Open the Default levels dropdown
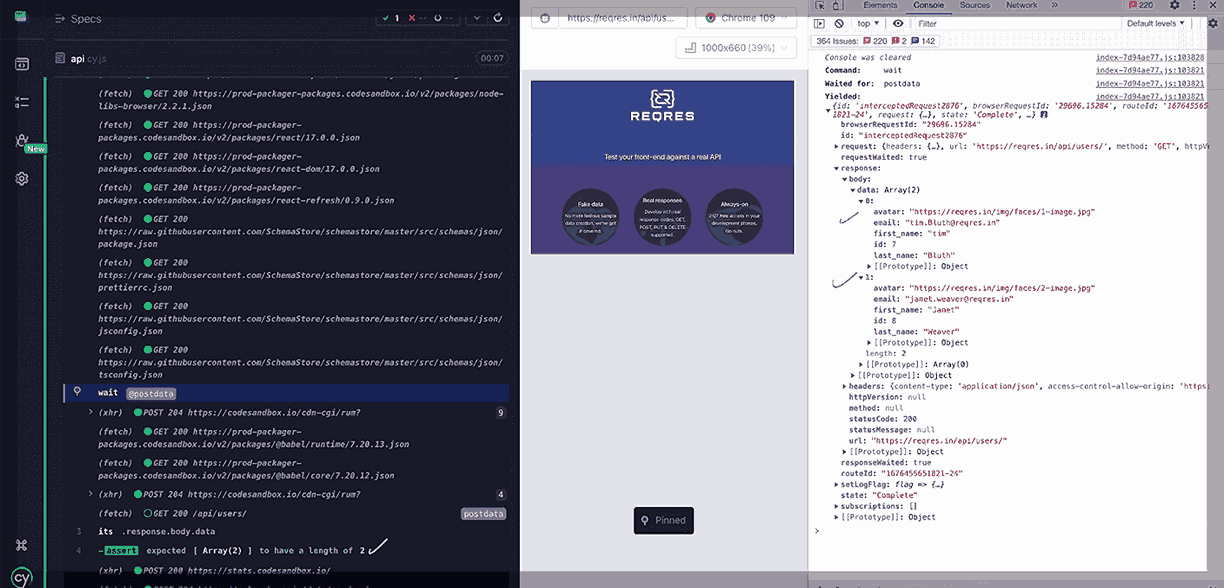 1154,22
